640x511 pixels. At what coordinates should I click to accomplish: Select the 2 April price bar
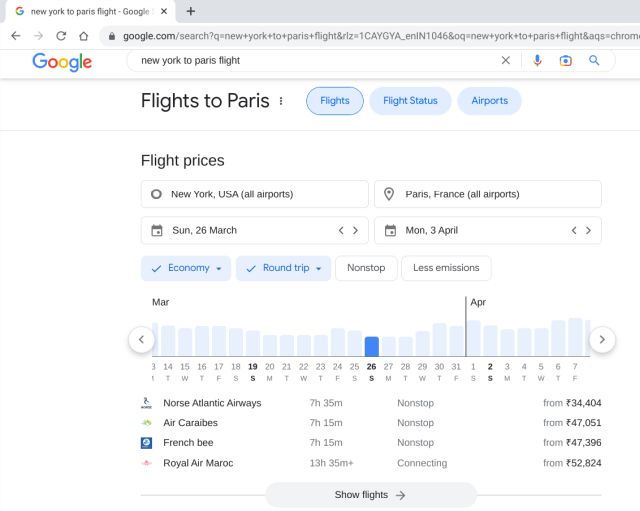pos(490,341)
